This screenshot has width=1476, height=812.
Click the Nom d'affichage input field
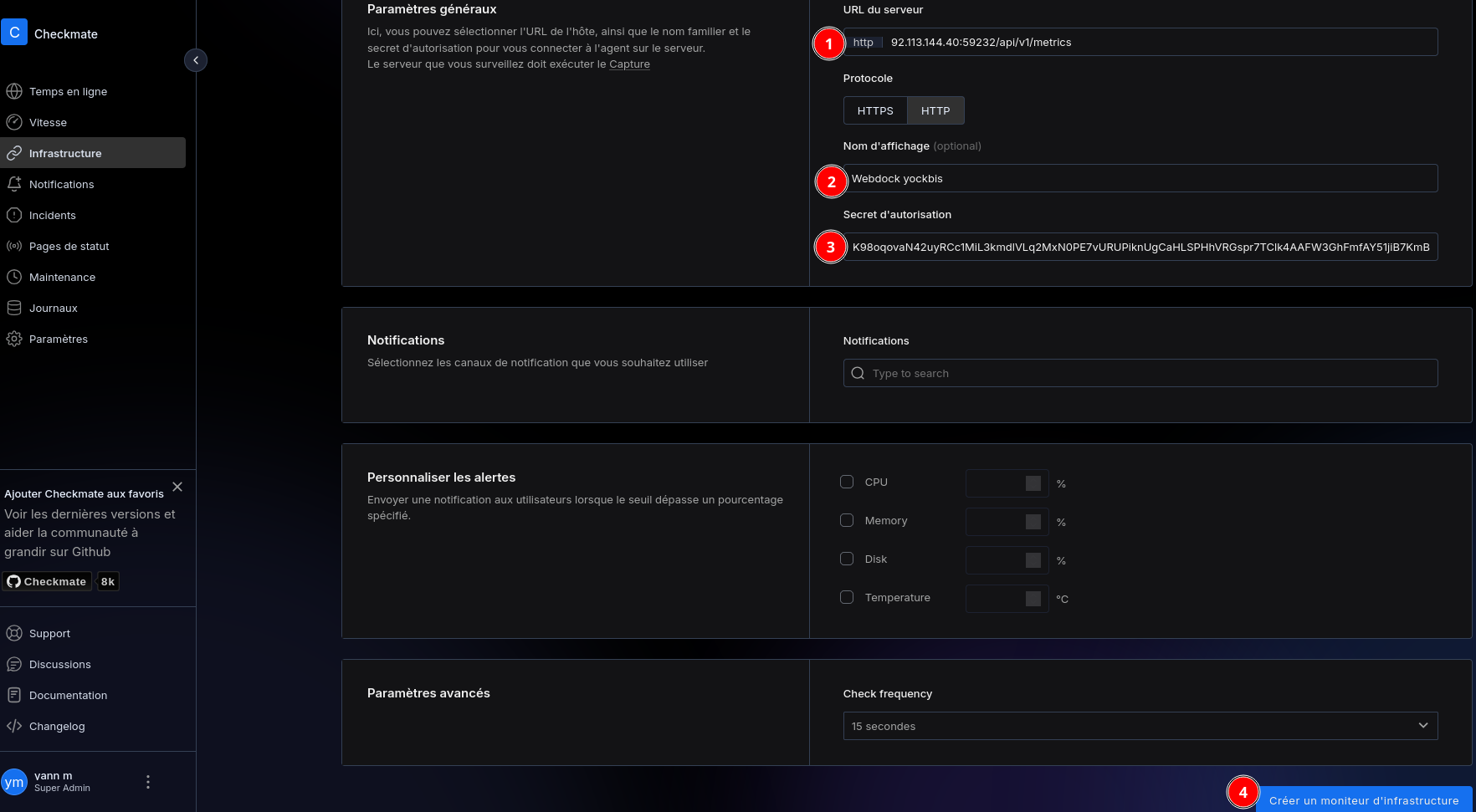[x=1140, y=178]
